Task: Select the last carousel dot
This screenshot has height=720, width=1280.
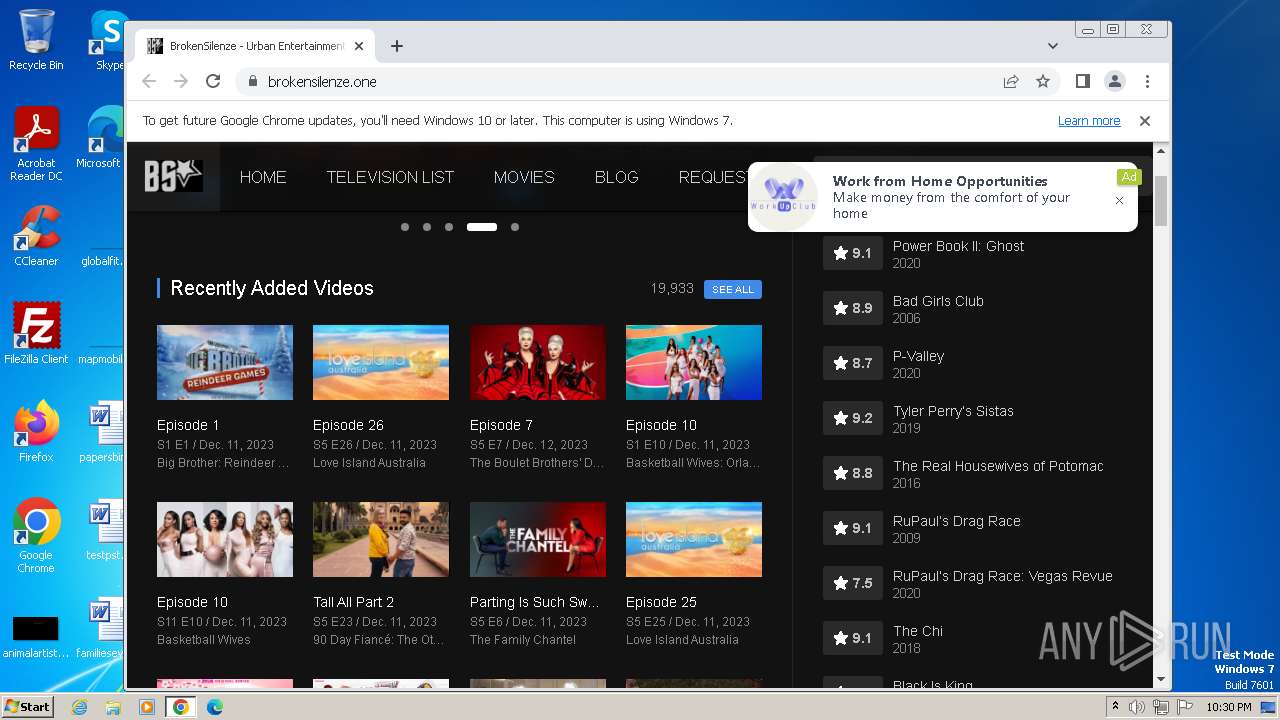Action: pyautogui.click(x=515, y=227)
